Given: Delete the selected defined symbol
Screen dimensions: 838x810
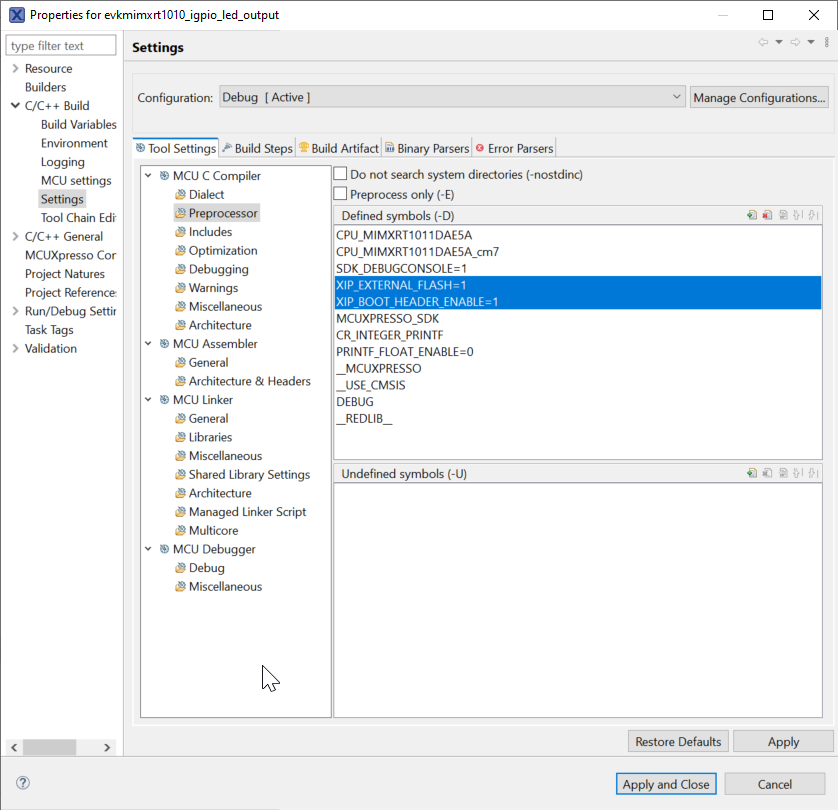Looking at the screenshot, I should point(768,214).
